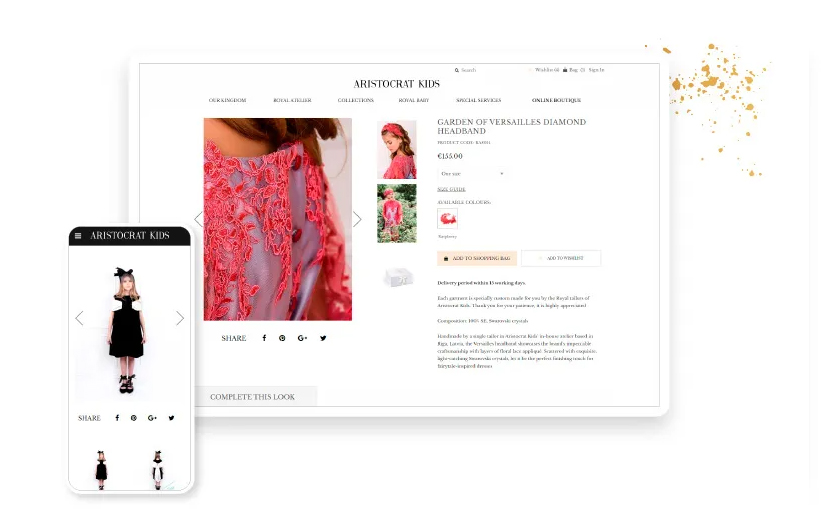The height and width of the screenshot is (525, 825).
Task: Tap the main black dress photo on the phone
Action: (x=127, y=330)
